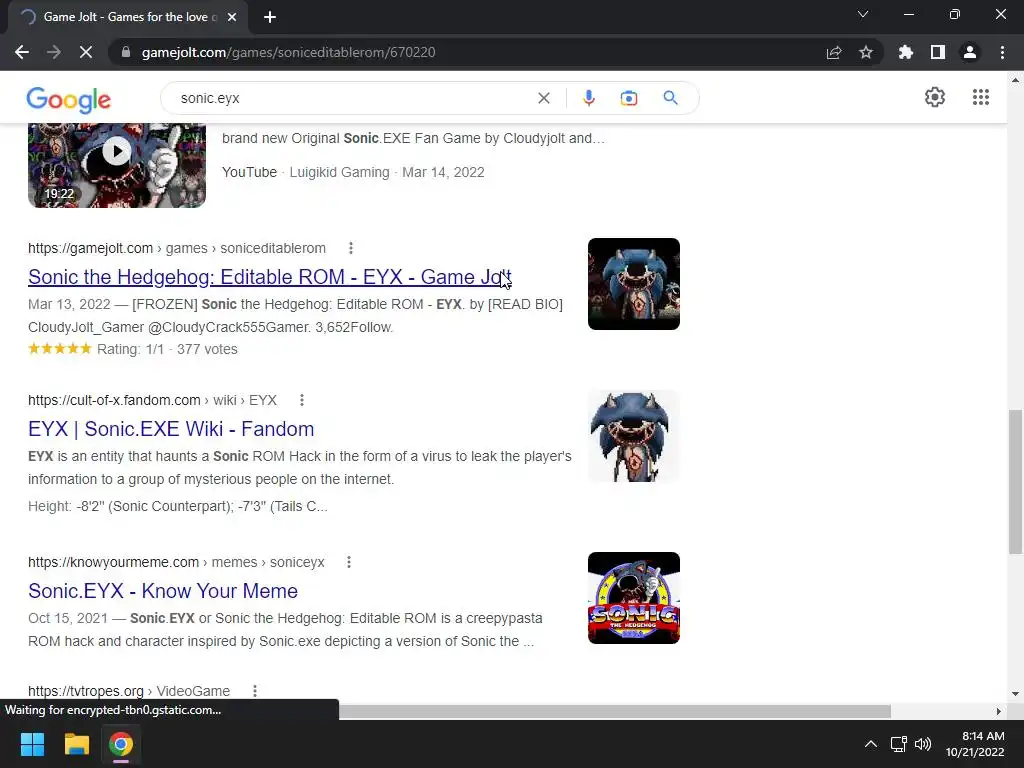
Task: Submit search with the magnifier icon
Action: point(670,98)
